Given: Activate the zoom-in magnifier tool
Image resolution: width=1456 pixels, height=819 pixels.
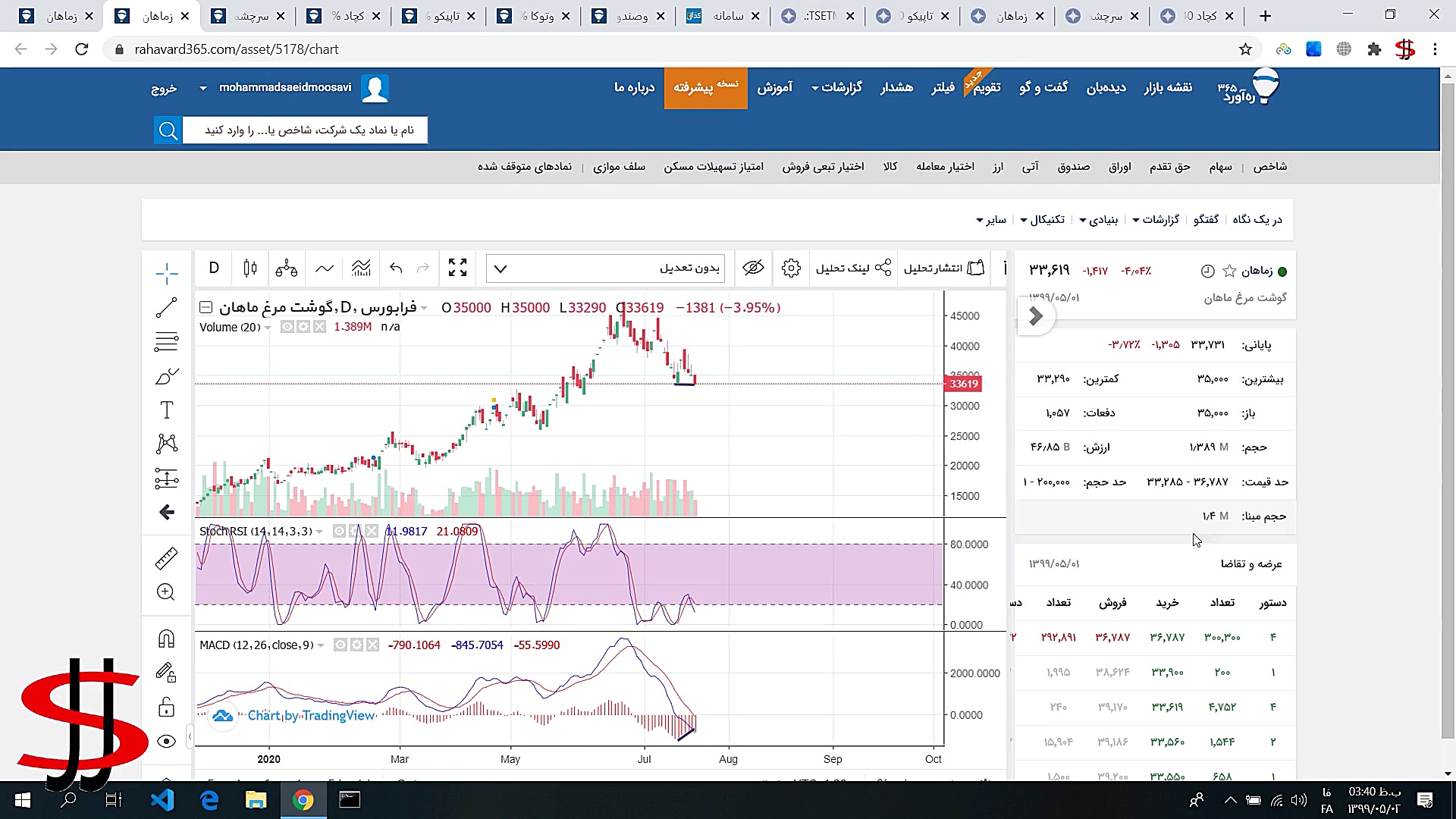Looking at the screenshot, I should click(166, 592).
